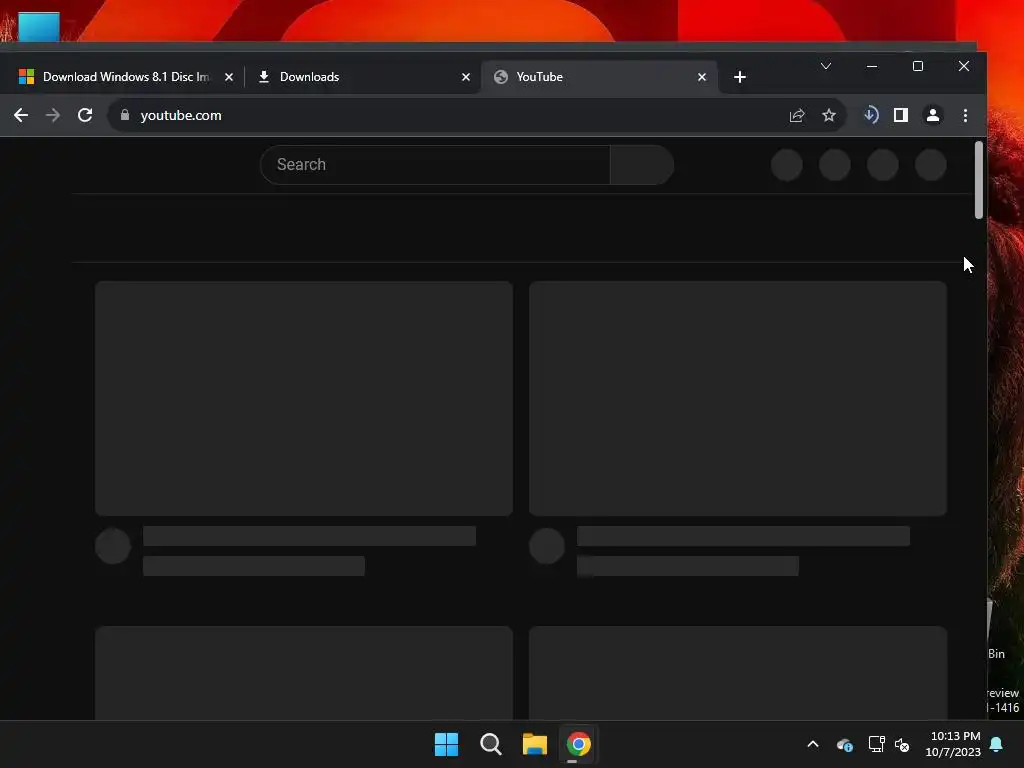The width and height of the screenshot is (1024, 768).
Task: Show hidden system tray icons
Action: [x=813, y=744]
